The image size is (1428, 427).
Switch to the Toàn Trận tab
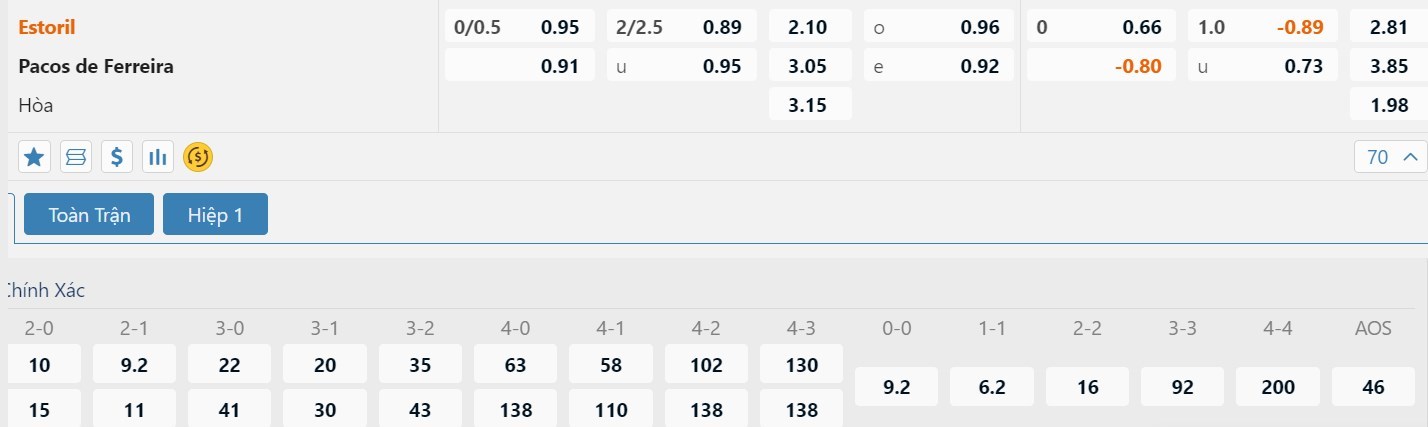(89, 214)
